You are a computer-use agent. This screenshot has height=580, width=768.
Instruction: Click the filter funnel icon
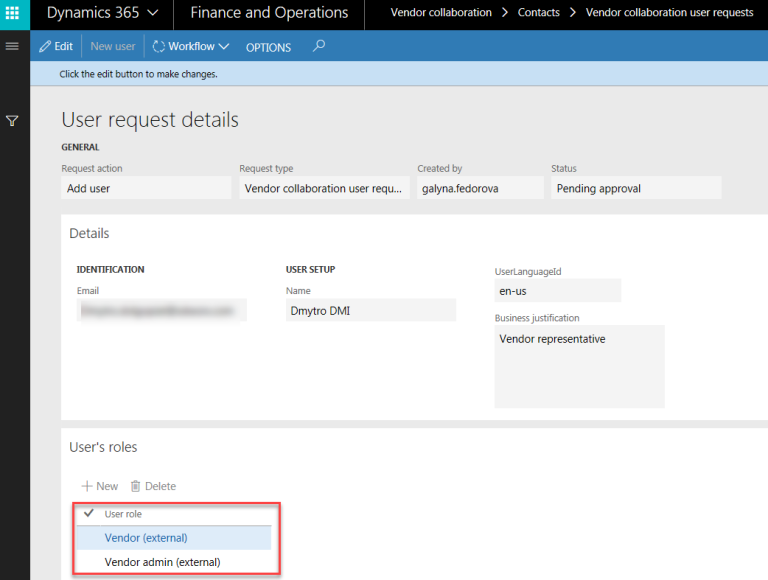click(13, 121)
